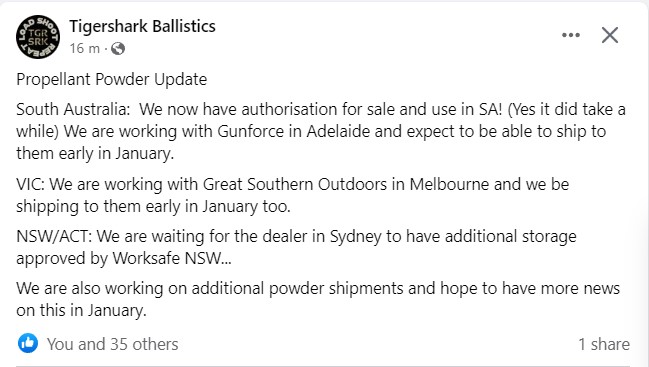Click the South Australia paragraph text
Screen dimensions: 649x367
(321, 131)
